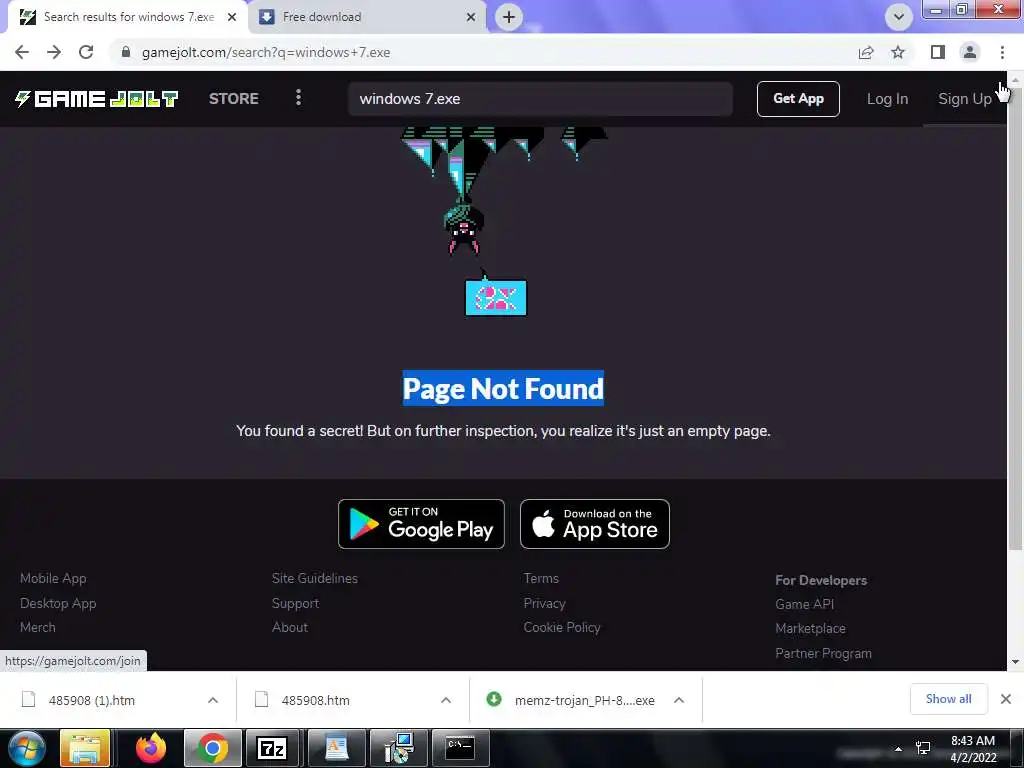Click the Get it on Google Play badge

point(421,524)
